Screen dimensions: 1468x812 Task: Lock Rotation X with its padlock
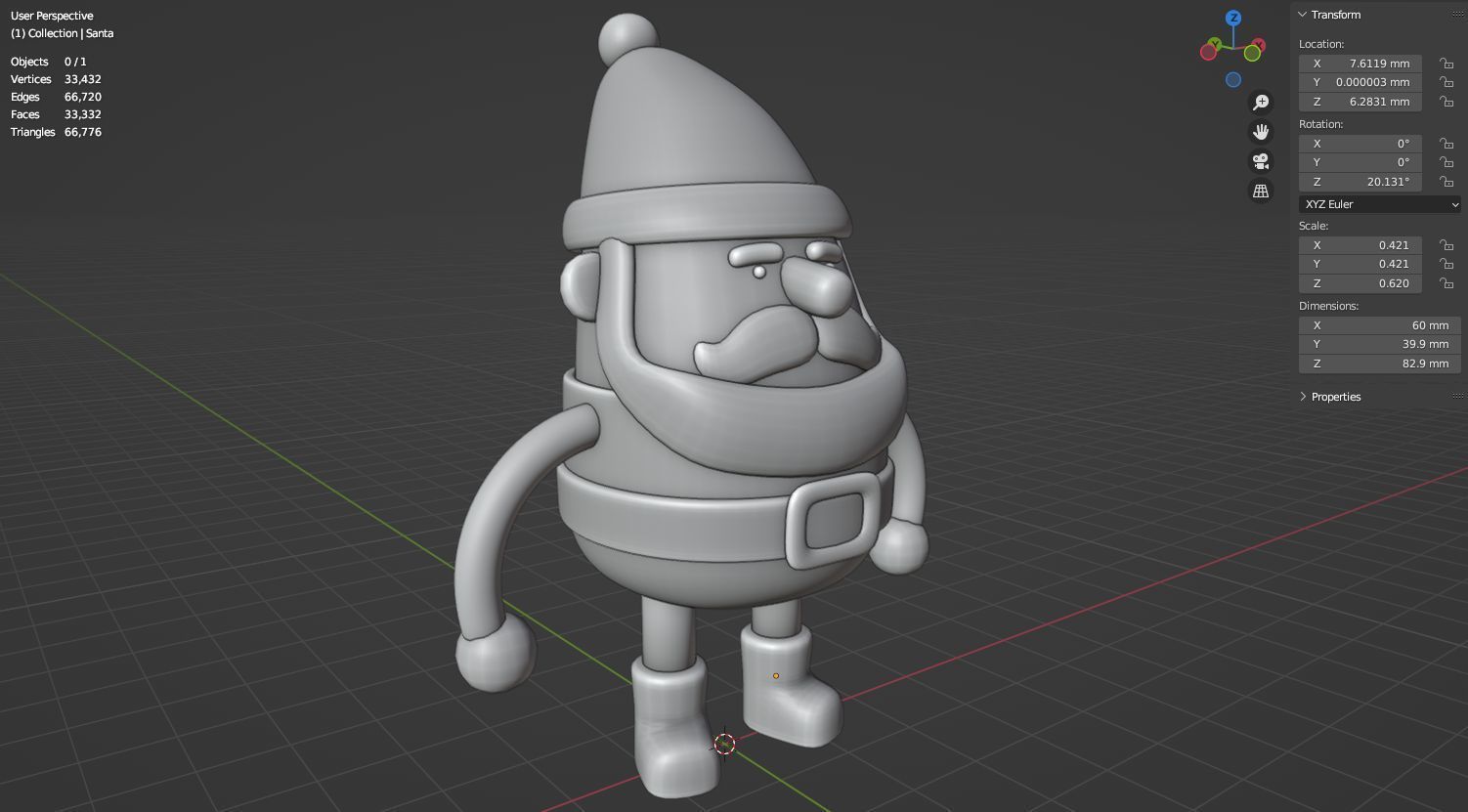[1446, 144]
